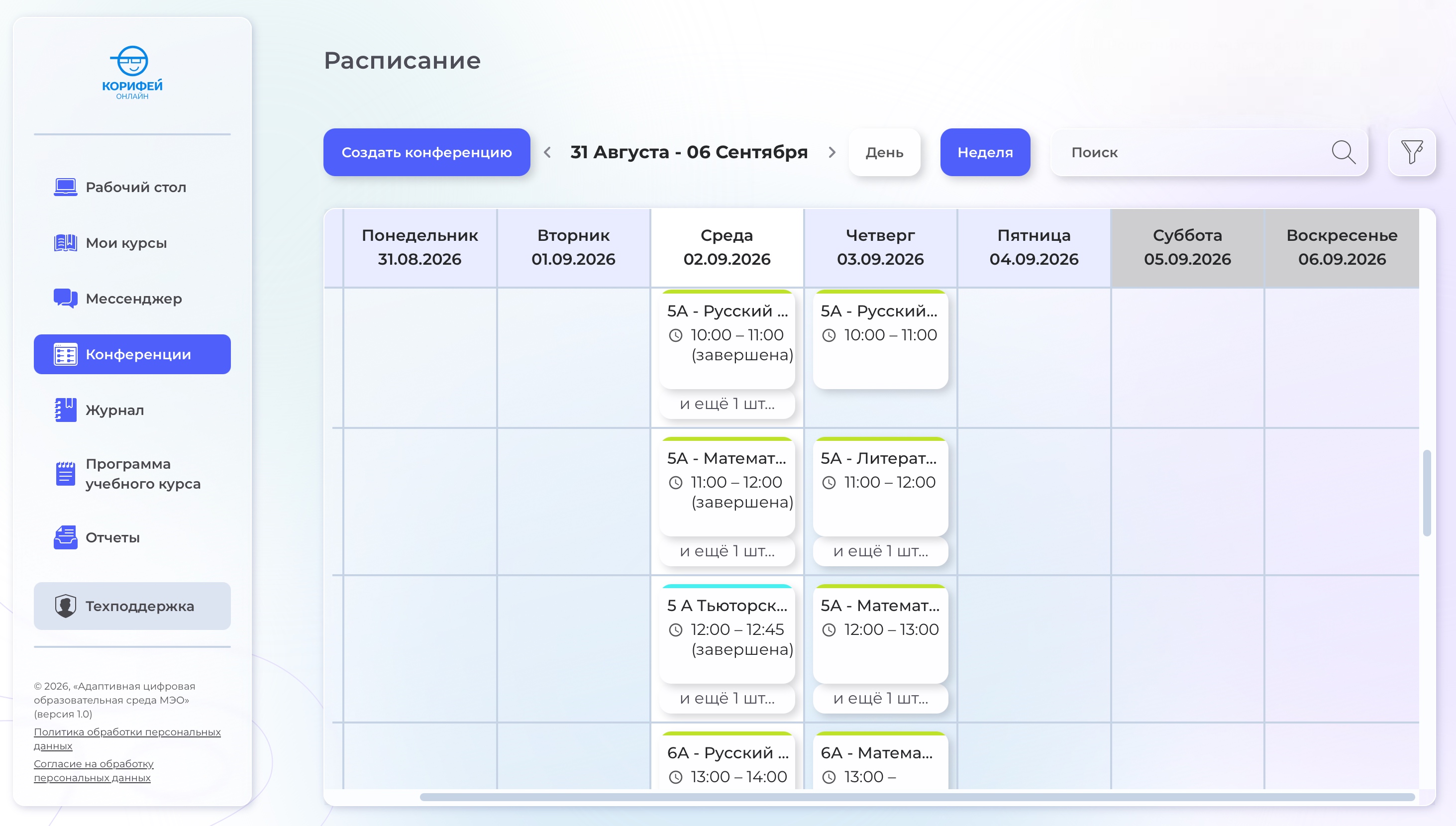The width and height of the screenshot is (1456, 826).
Task: Open Программа учебного курса
Action: 132,474
